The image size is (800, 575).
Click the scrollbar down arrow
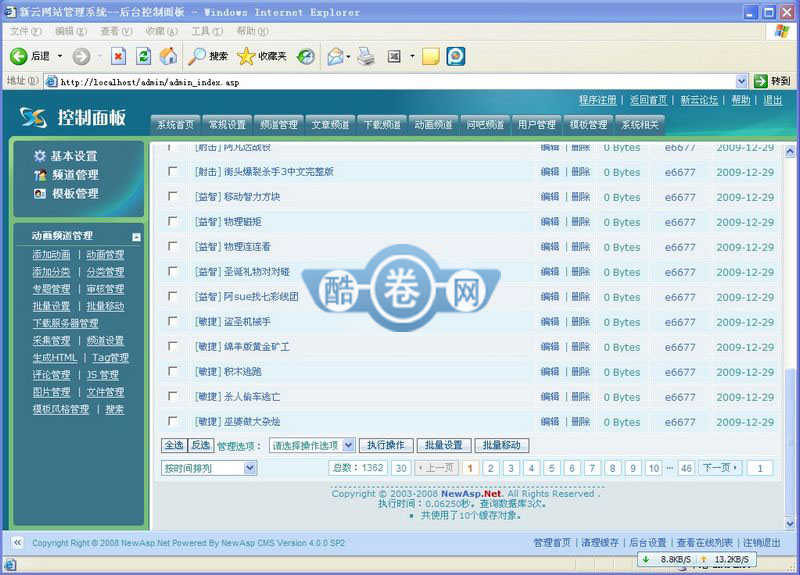[x=790, y=523]
